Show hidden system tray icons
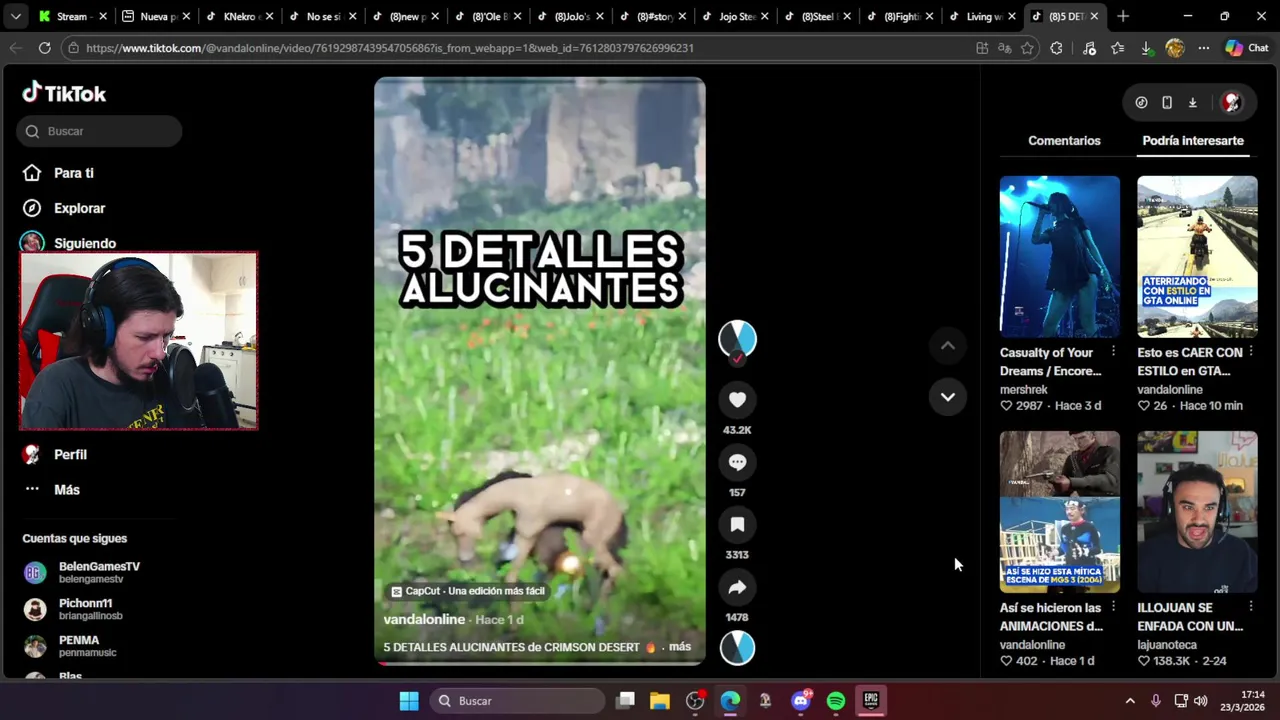The height and width of the screenshot is (720, 1280). click(x=1130, y=701)
